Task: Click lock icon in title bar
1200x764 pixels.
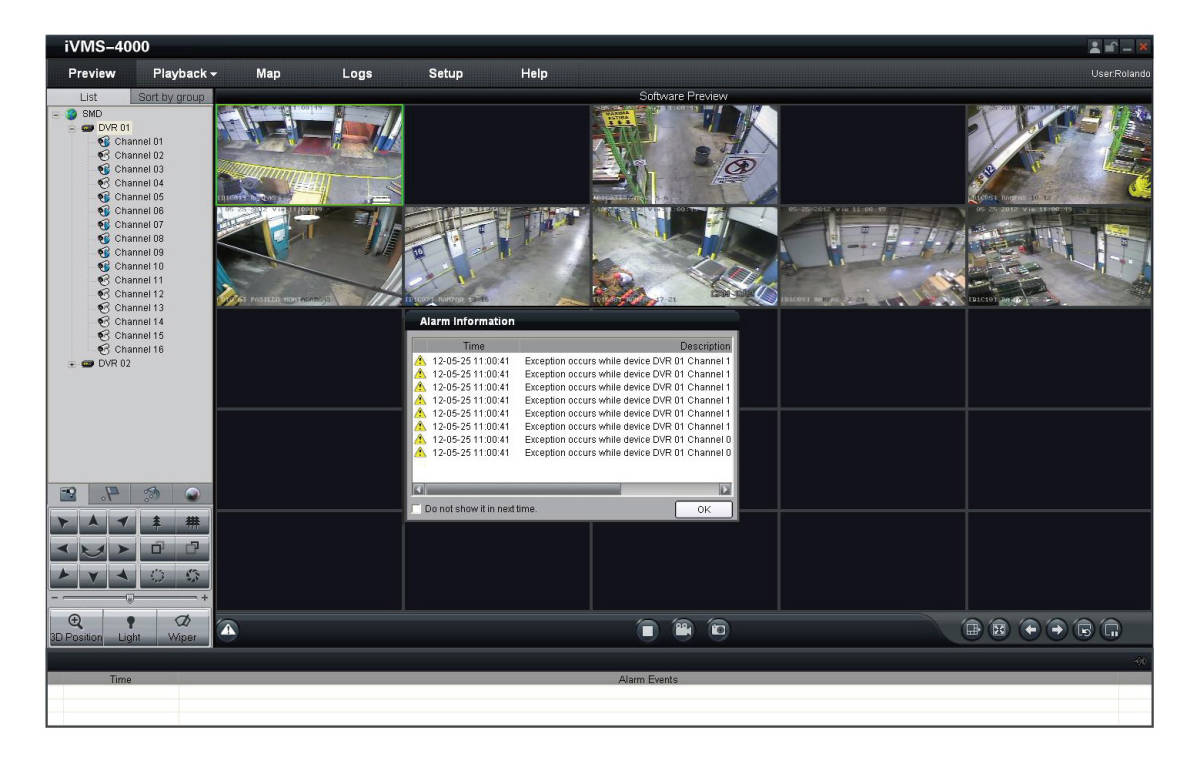Action: tap(1111, 47)
